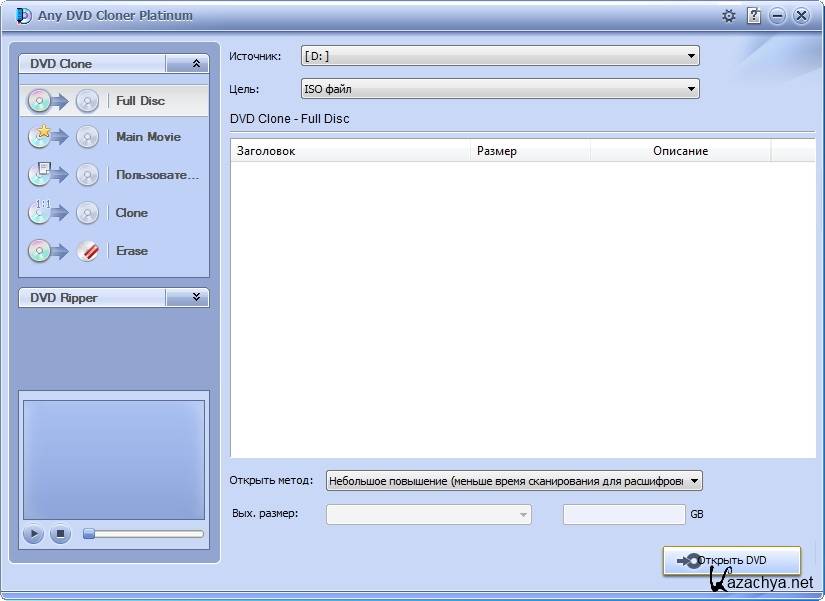The image size is (825, 601).
Task: Open settings via the gear icon
Action: (x=728, y=16)
